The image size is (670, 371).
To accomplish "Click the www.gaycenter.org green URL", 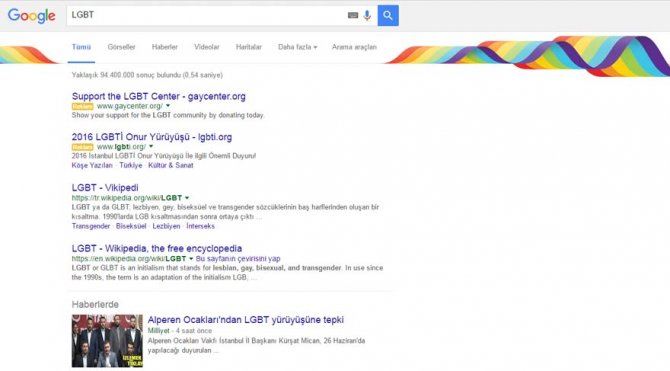I will 129,106.
